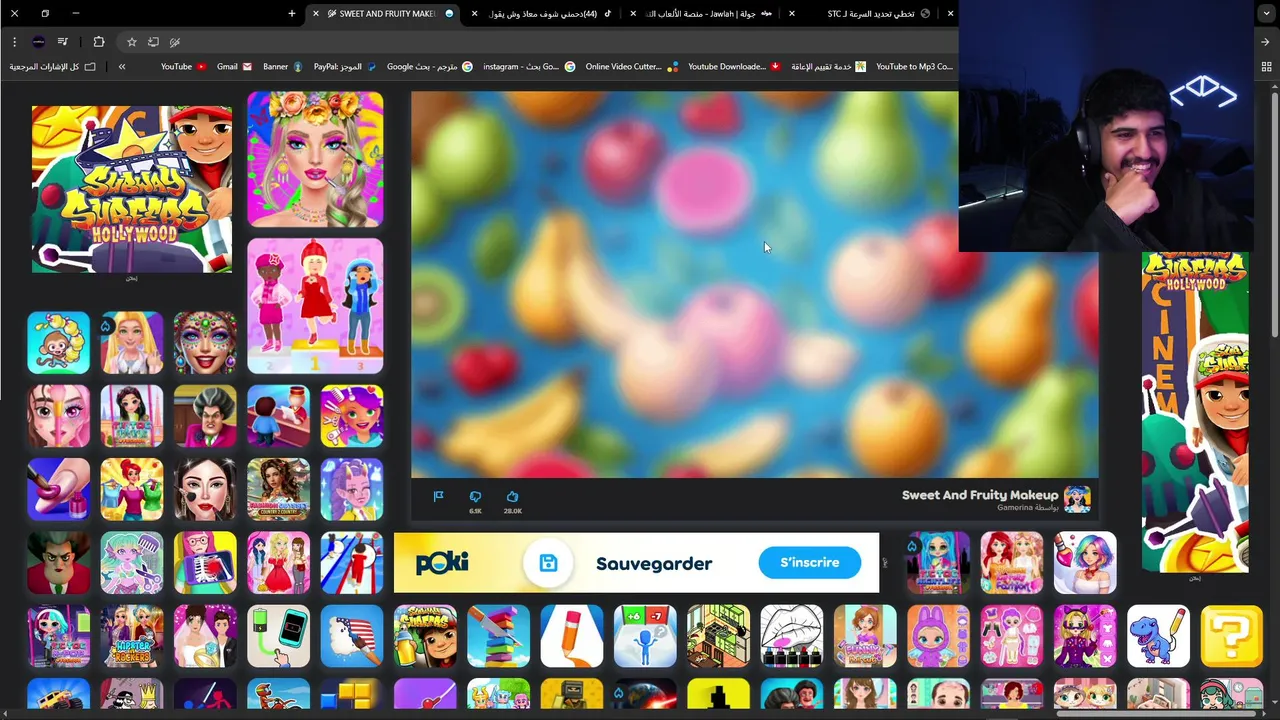The width and height of the screenshot is (1280, 720).
Task: Open YouTube bookmark
Action: (183, 67)
